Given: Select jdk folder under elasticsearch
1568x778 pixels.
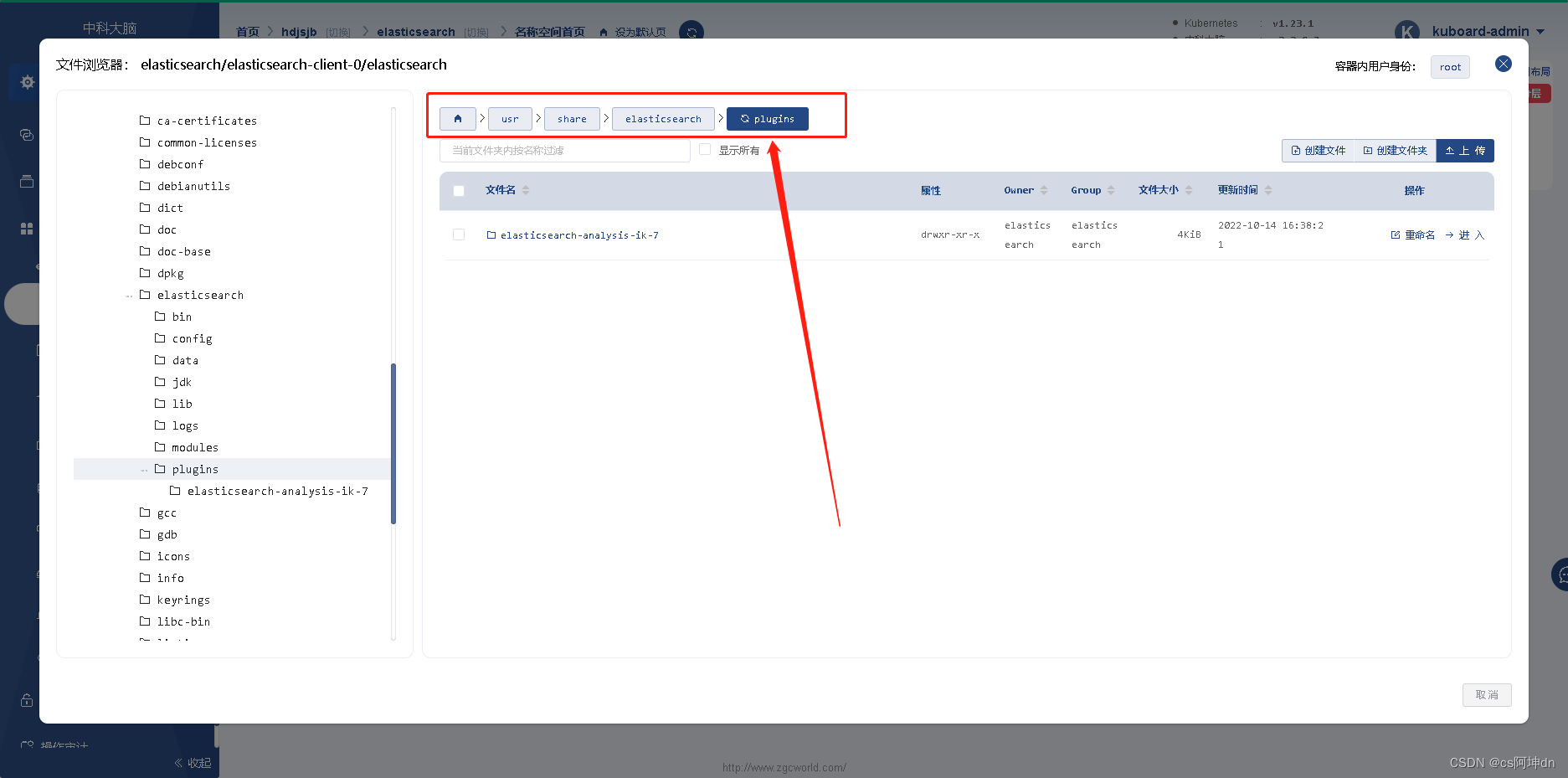Looking at the screenshot, I should pyautogui.click(x=182, y=382).
